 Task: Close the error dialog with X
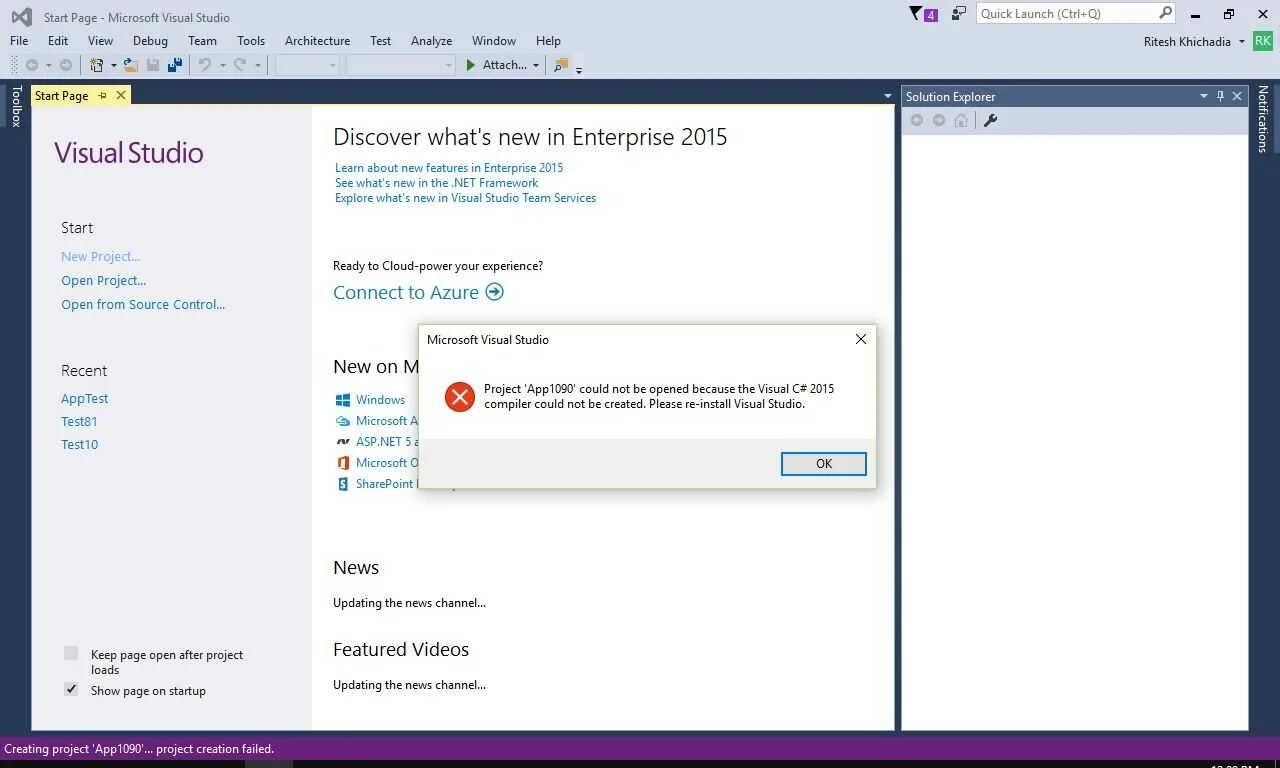[860, 339]
